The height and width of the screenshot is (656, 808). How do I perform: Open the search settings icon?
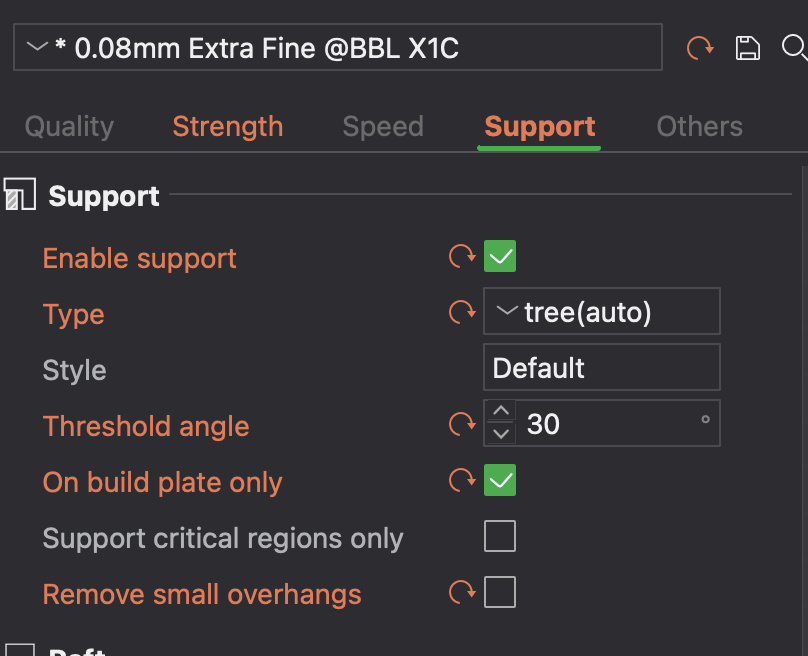pyautogui.click(x=795, y=46)
